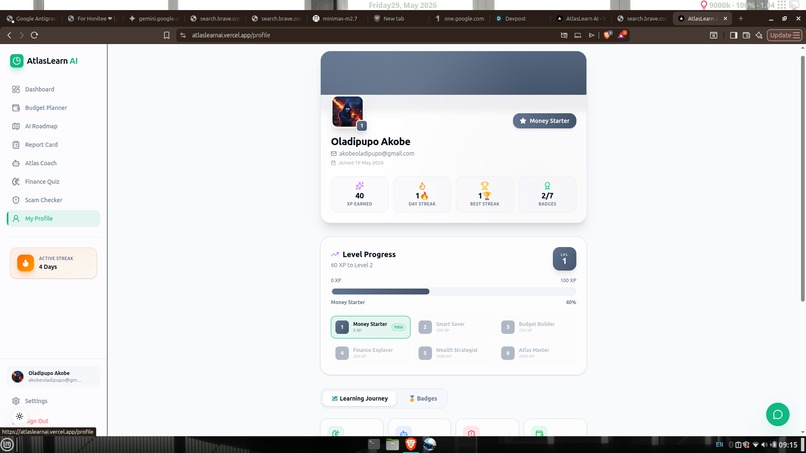
Task: Click the 2/7 Badges stat card
Action: click(x=547, y=194)
